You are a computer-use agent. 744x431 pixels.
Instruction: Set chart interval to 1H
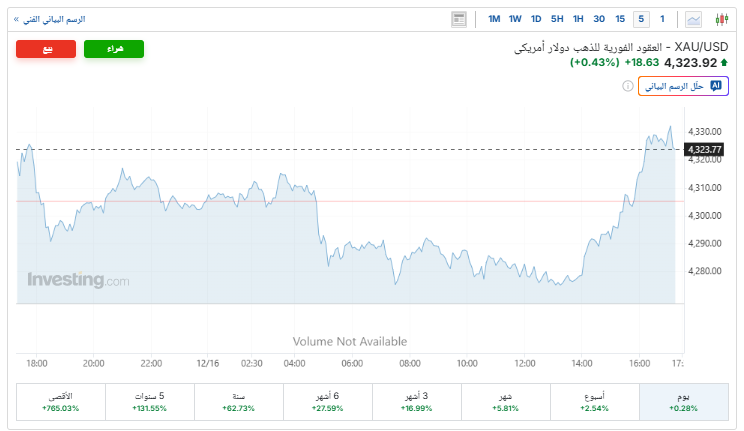[x=578, y=19]
